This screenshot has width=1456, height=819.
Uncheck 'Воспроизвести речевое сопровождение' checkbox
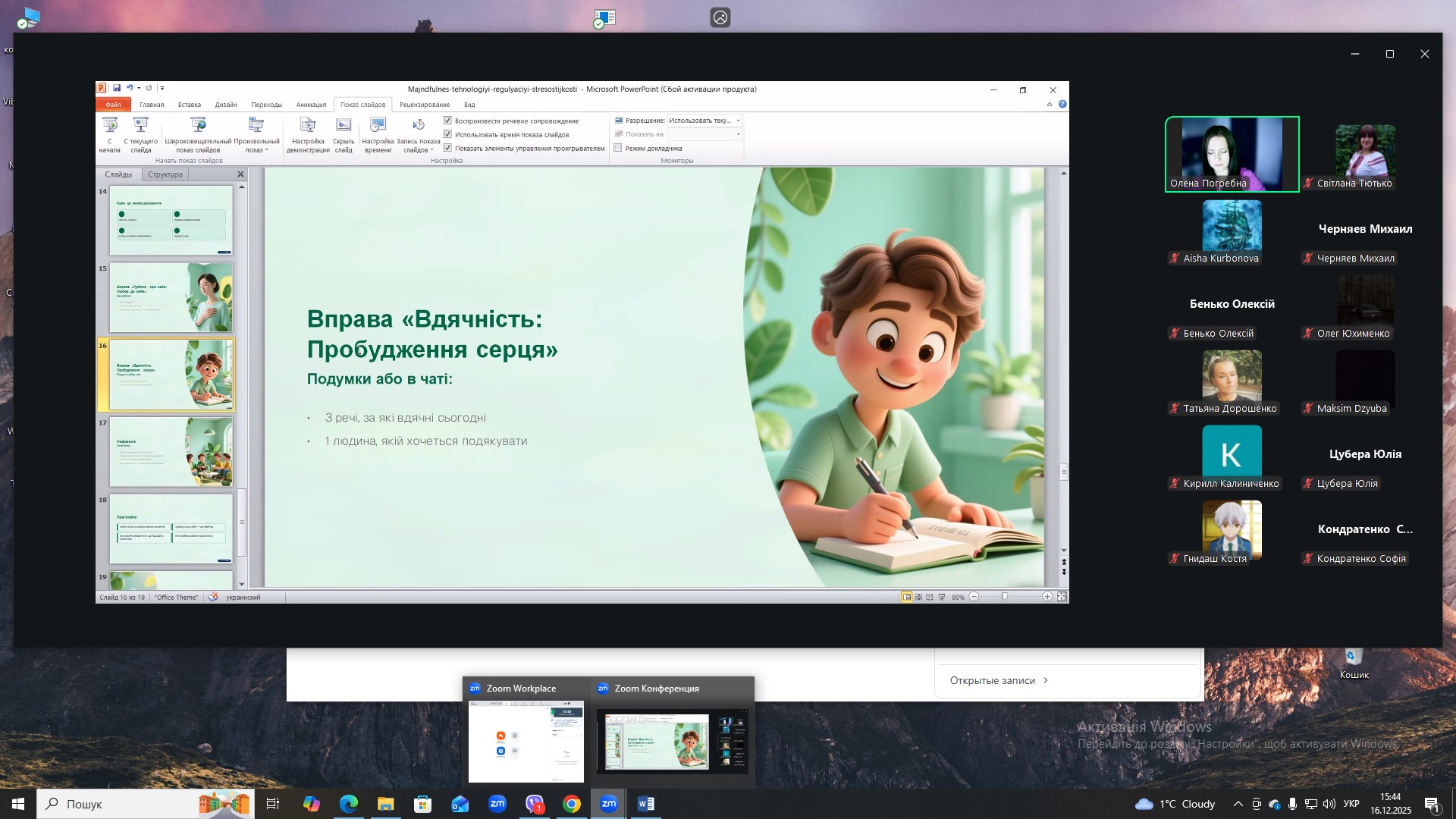tap(448, 121)
